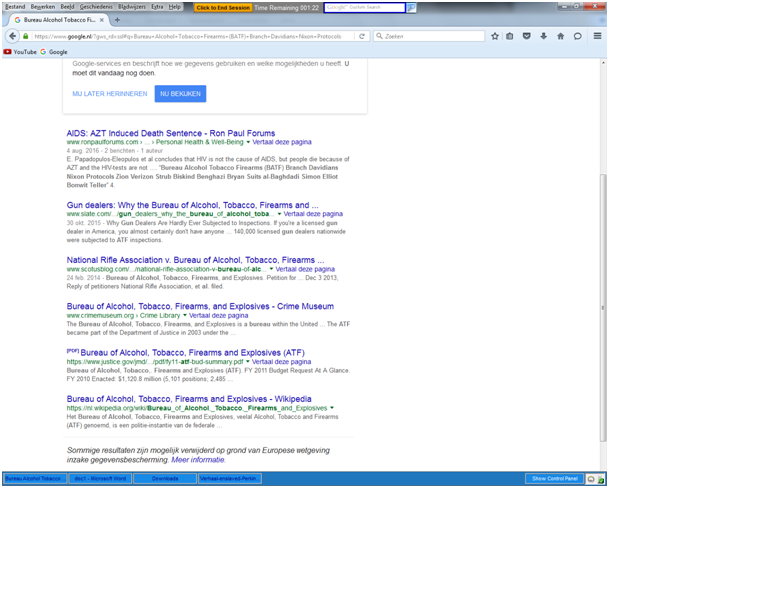Open a new tab with plus icon

(x=117, y=20)
